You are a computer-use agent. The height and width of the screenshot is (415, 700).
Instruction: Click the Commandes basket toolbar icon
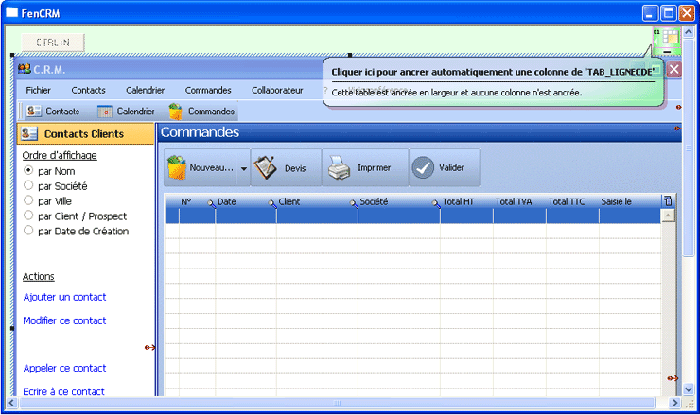[x=176, y=111]
